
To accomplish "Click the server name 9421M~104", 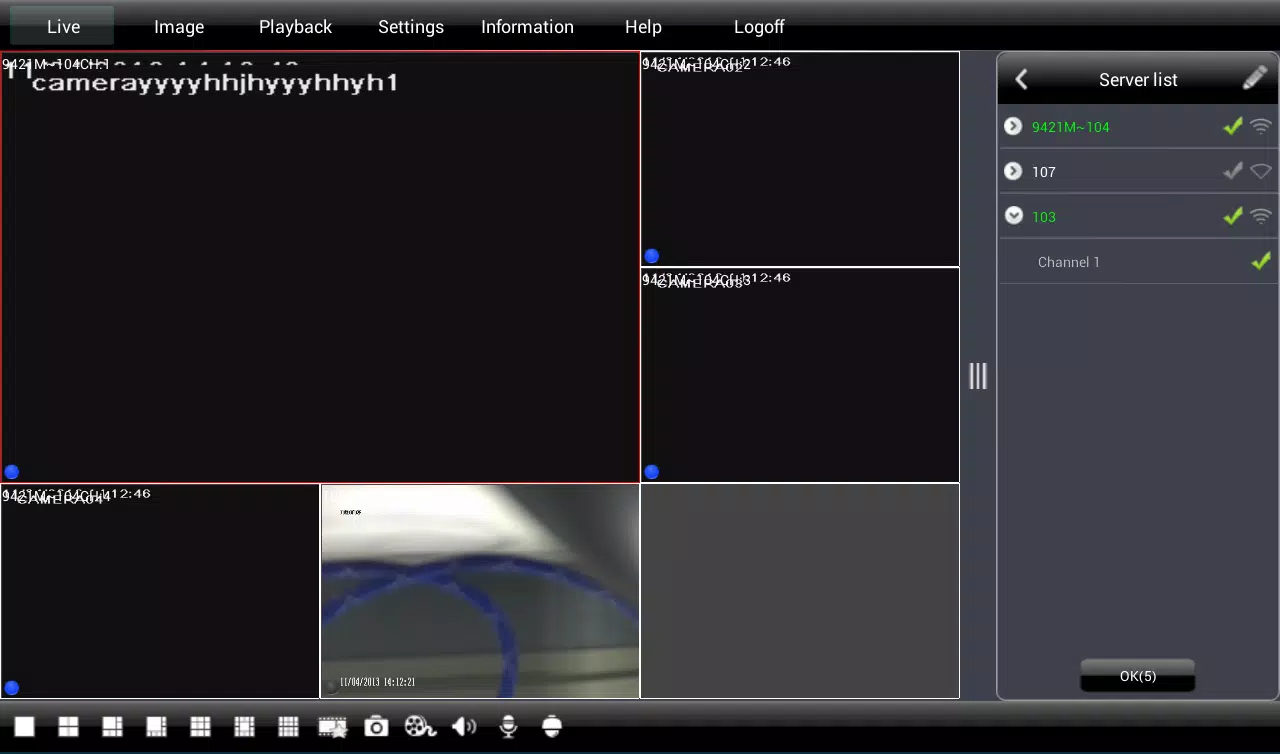I will tap(1071, 127).
